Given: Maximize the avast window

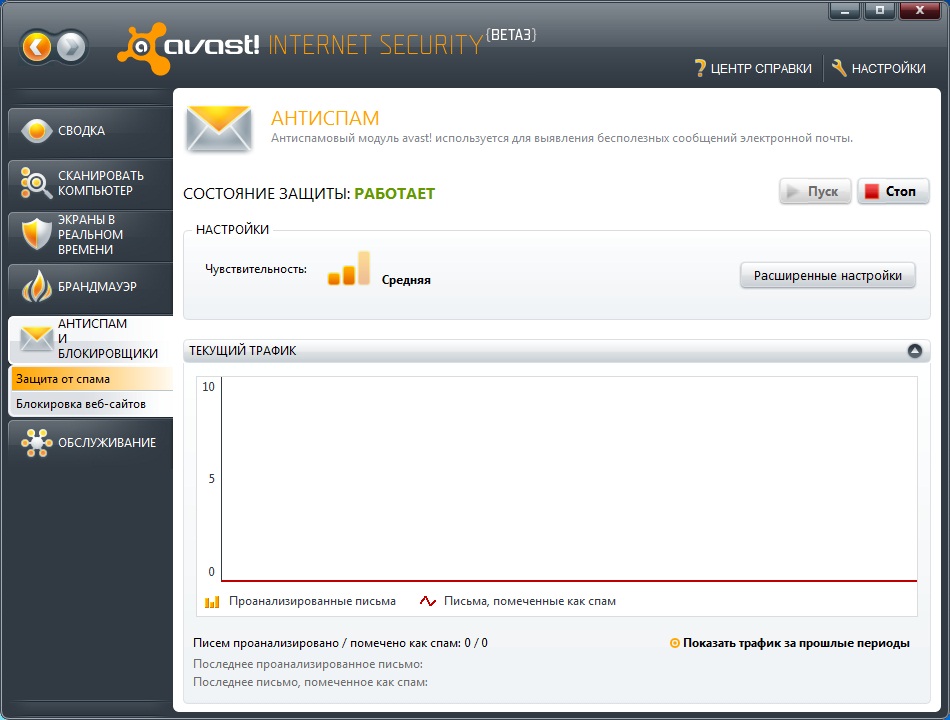Looking at the screenshot, I should (x=880, y=11).
